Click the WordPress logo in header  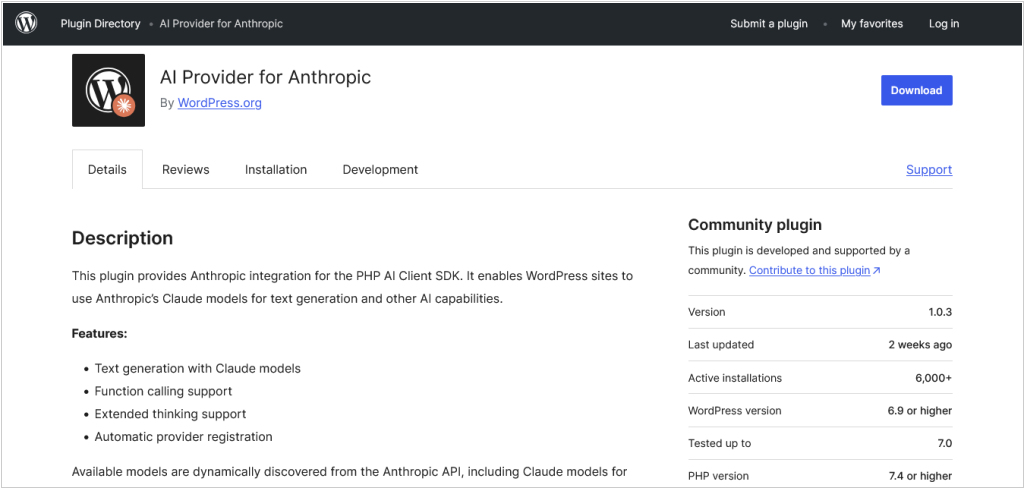26,24
